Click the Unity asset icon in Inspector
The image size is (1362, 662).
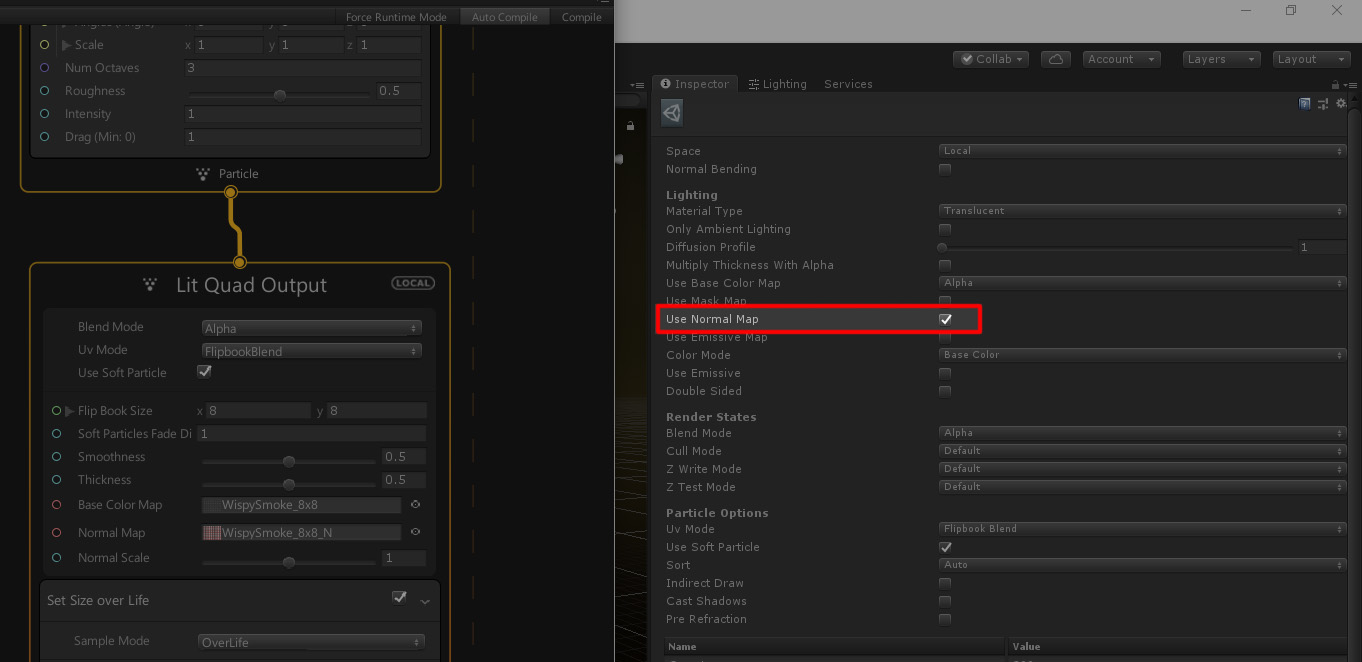point(672,113)
